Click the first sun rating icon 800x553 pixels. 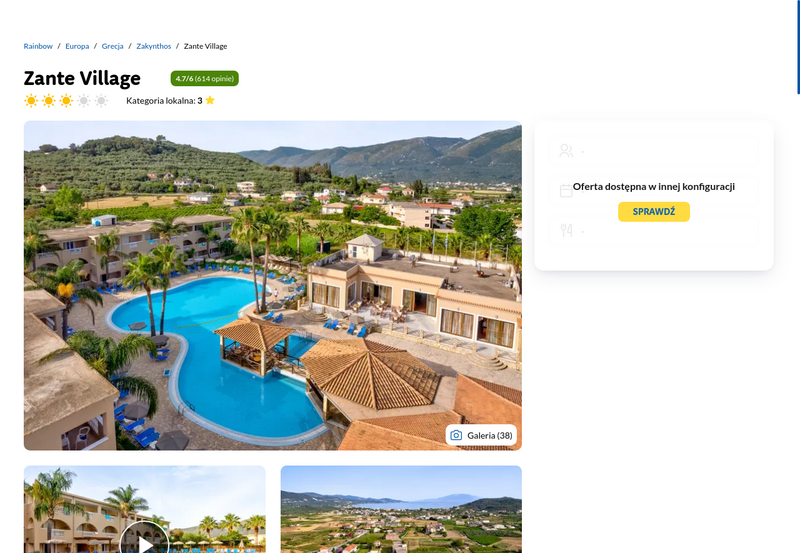tap(31, 100)
